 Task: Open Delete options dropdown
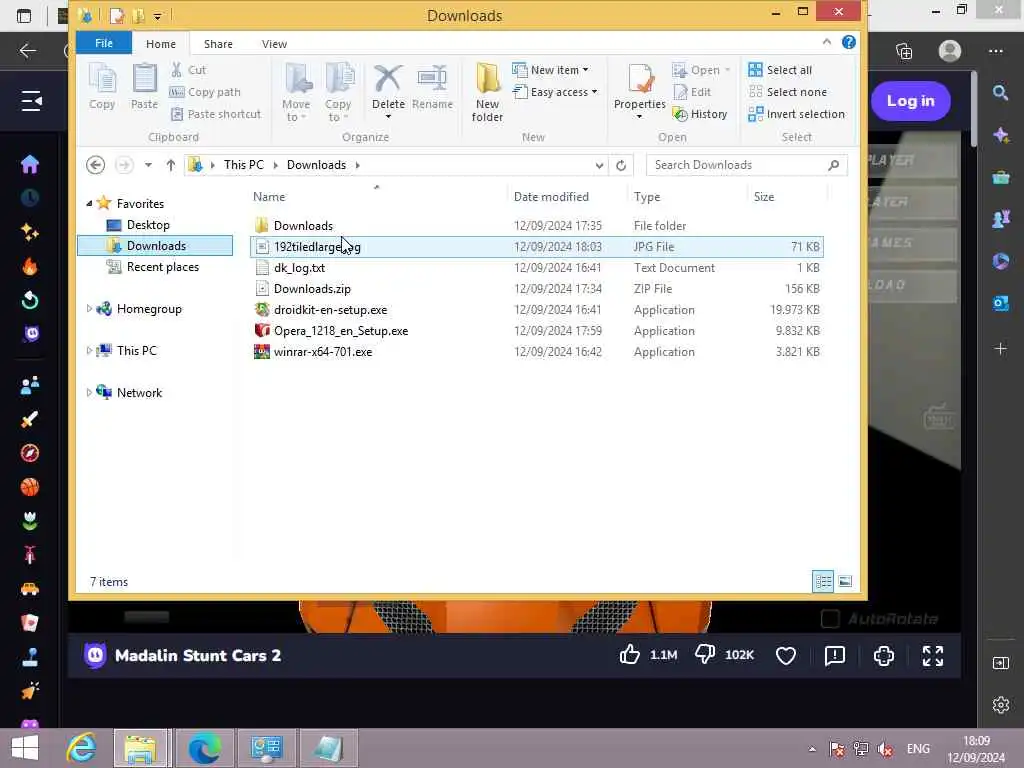click(388, 117)
